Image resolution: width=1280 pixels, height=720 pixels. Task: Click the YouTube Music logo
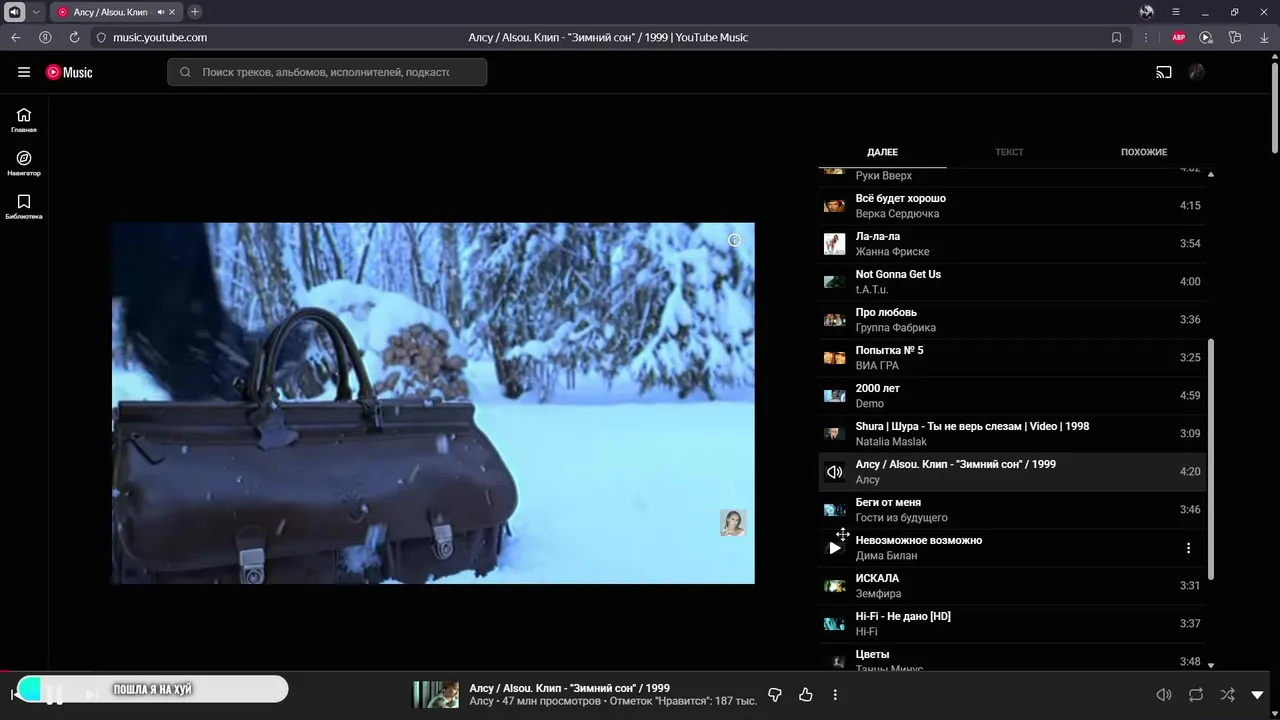(69, 72)
